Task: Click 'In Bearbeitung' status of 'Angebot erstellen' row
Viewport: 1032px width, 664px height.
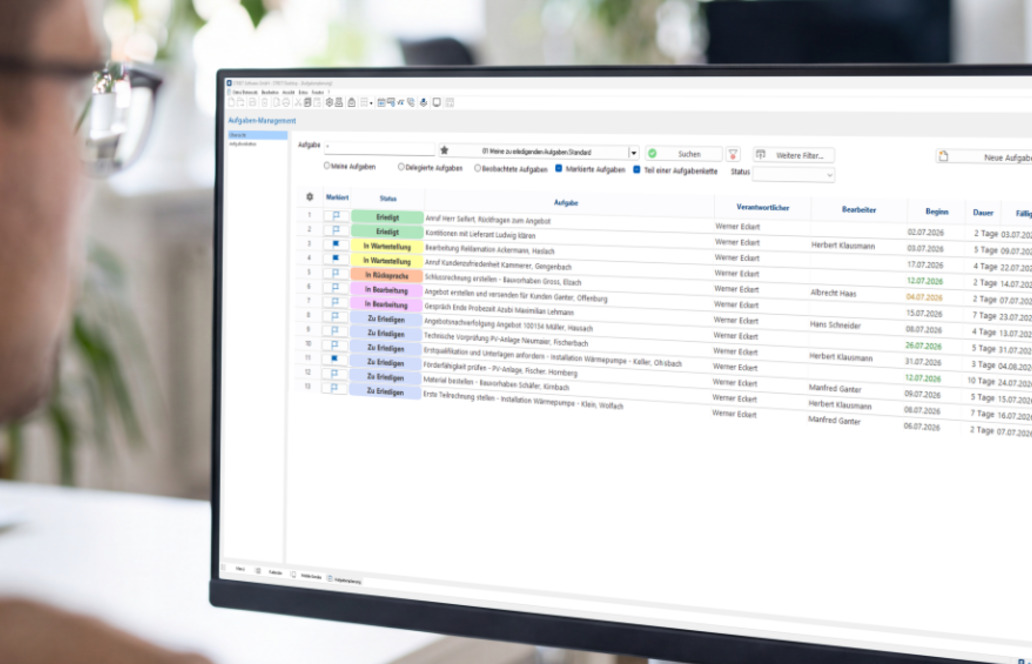Action: [386, 290]
